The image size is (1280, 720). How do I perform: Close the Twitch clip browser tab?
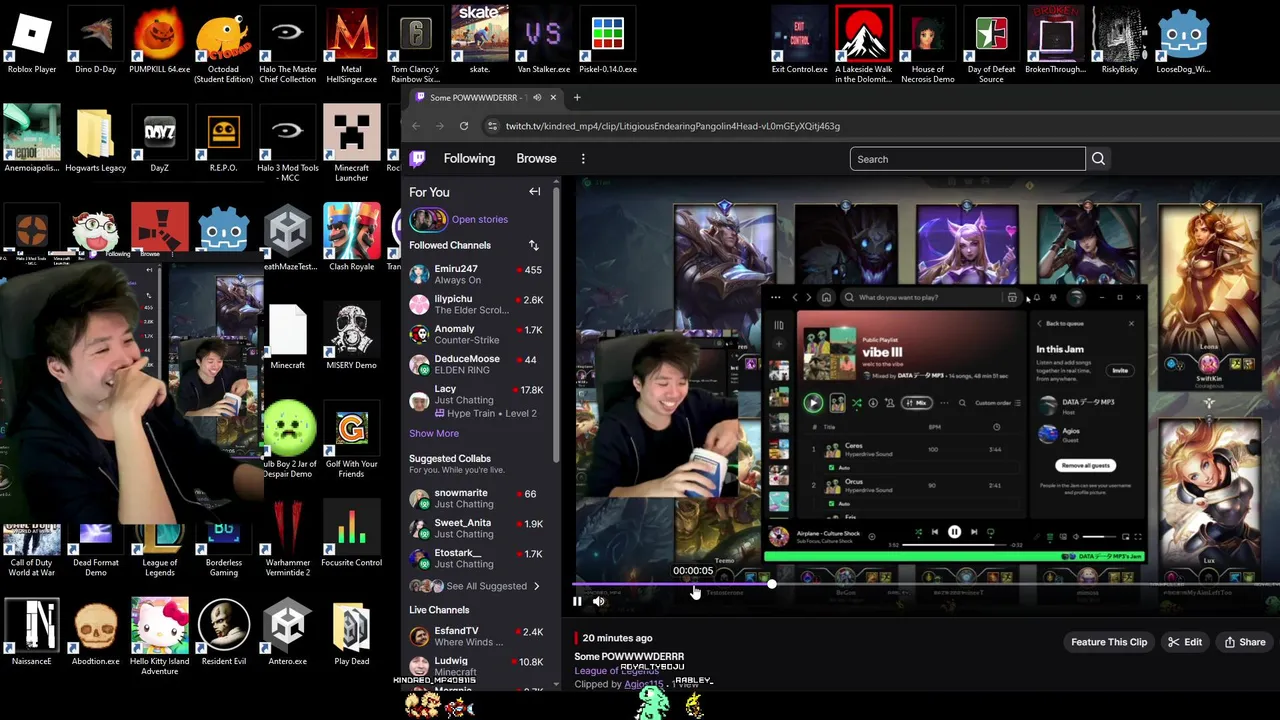(552, 97)
